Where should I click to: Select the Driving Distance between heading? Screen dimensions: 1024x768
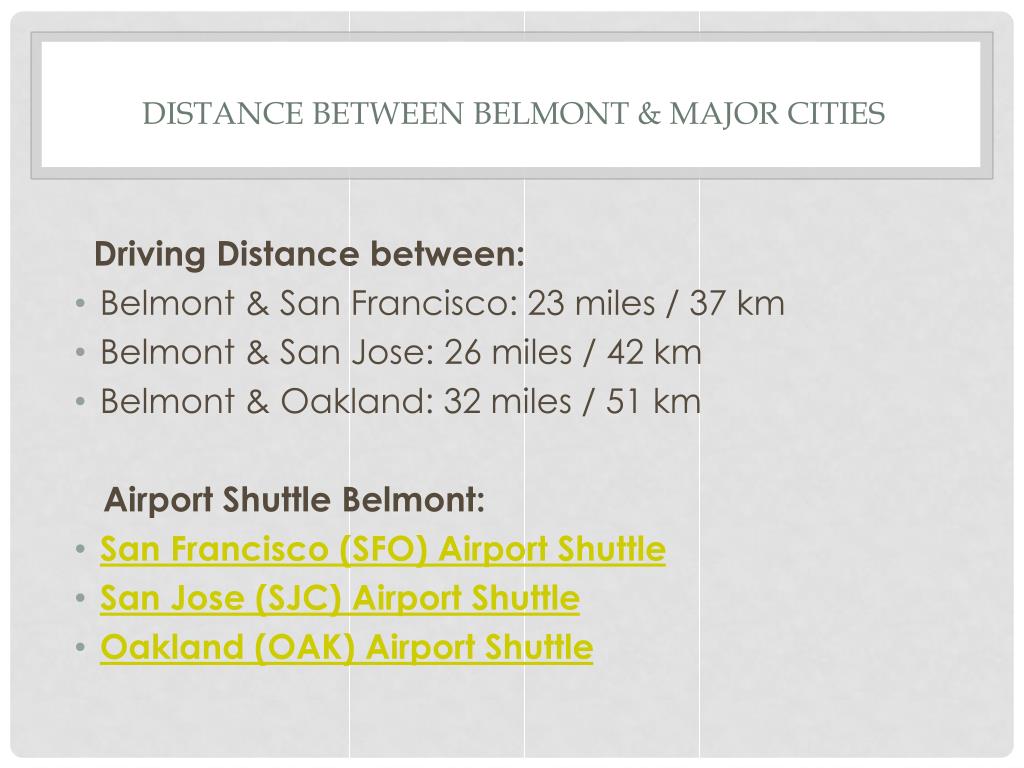[x=310, y=254]
